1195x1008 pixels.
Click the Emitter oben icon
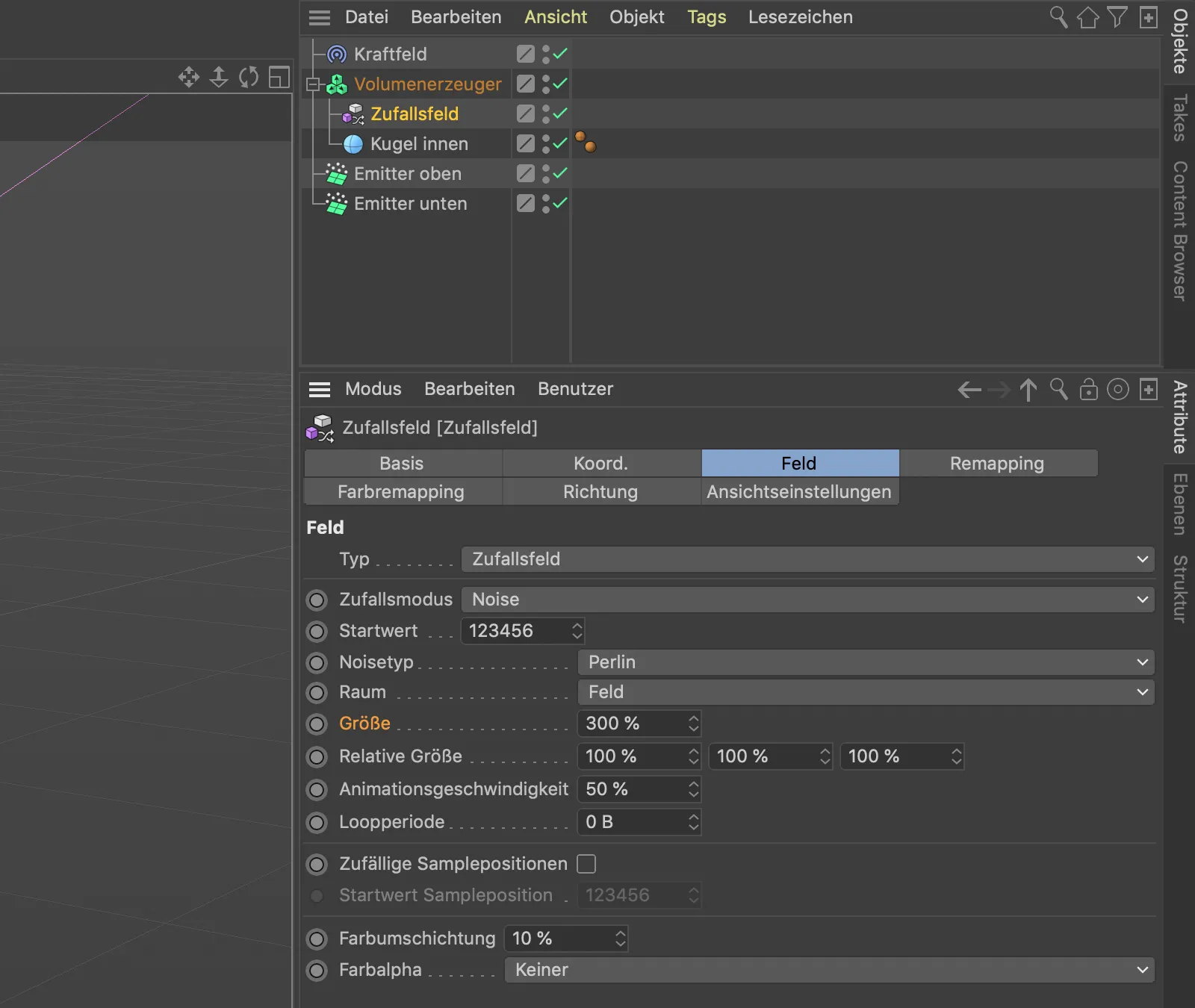point(337,174)
